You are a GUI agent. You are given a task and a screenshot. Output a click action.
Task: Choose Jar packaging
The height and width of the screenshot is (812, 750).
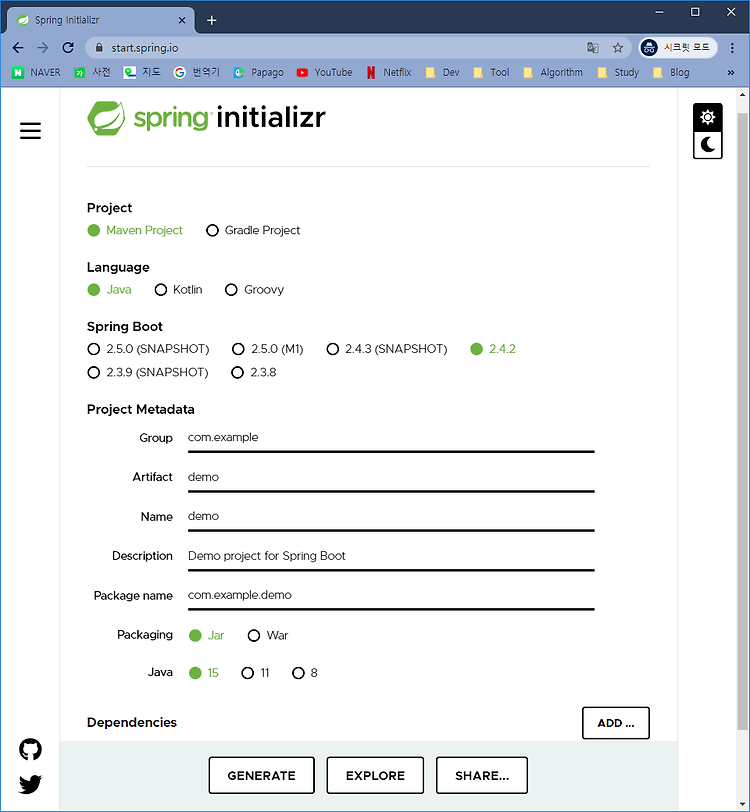pyautogui.click(x=206, y=635)
